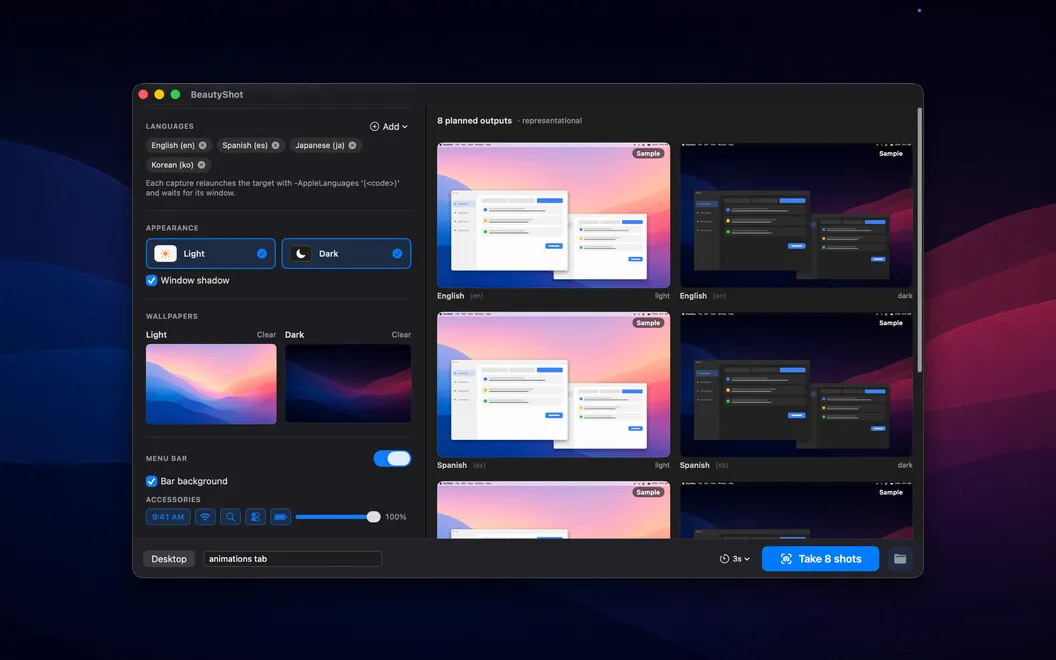Clear the Dark wallpaper
This screenshot has height=660, width=1056.
(x=401, y=335)
